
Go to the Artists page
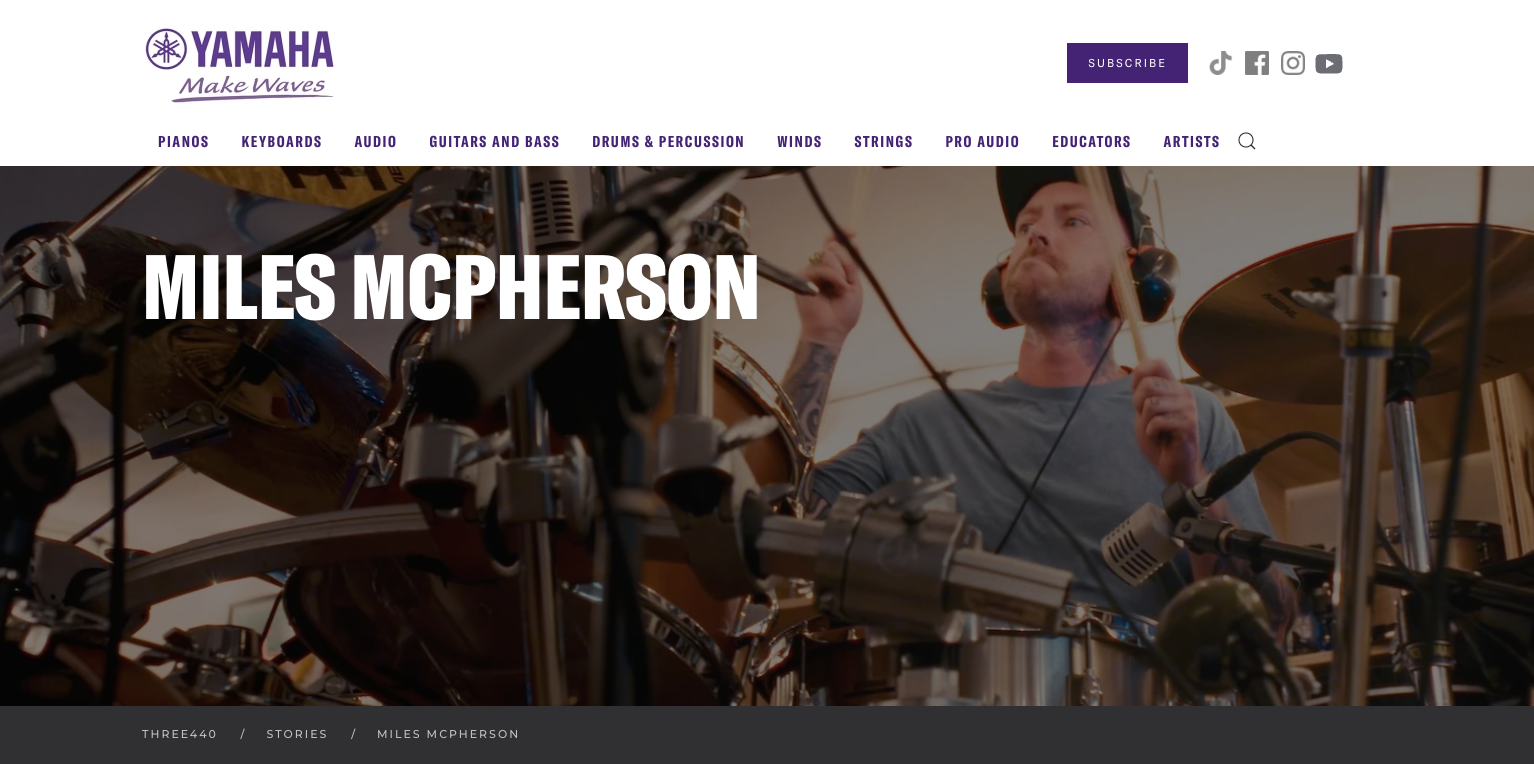(1191, 142)
